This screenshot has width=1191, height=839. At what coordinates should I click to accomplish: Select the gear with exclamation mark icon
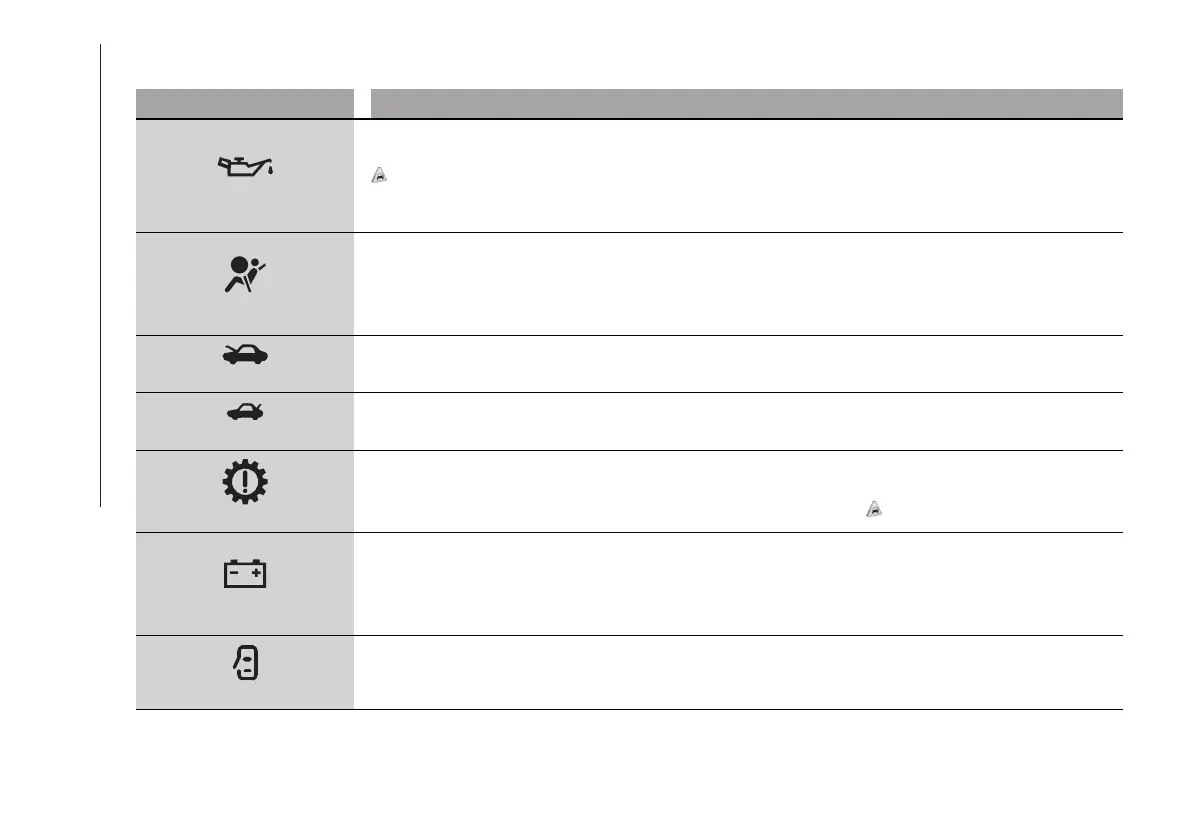pos(245,485)
